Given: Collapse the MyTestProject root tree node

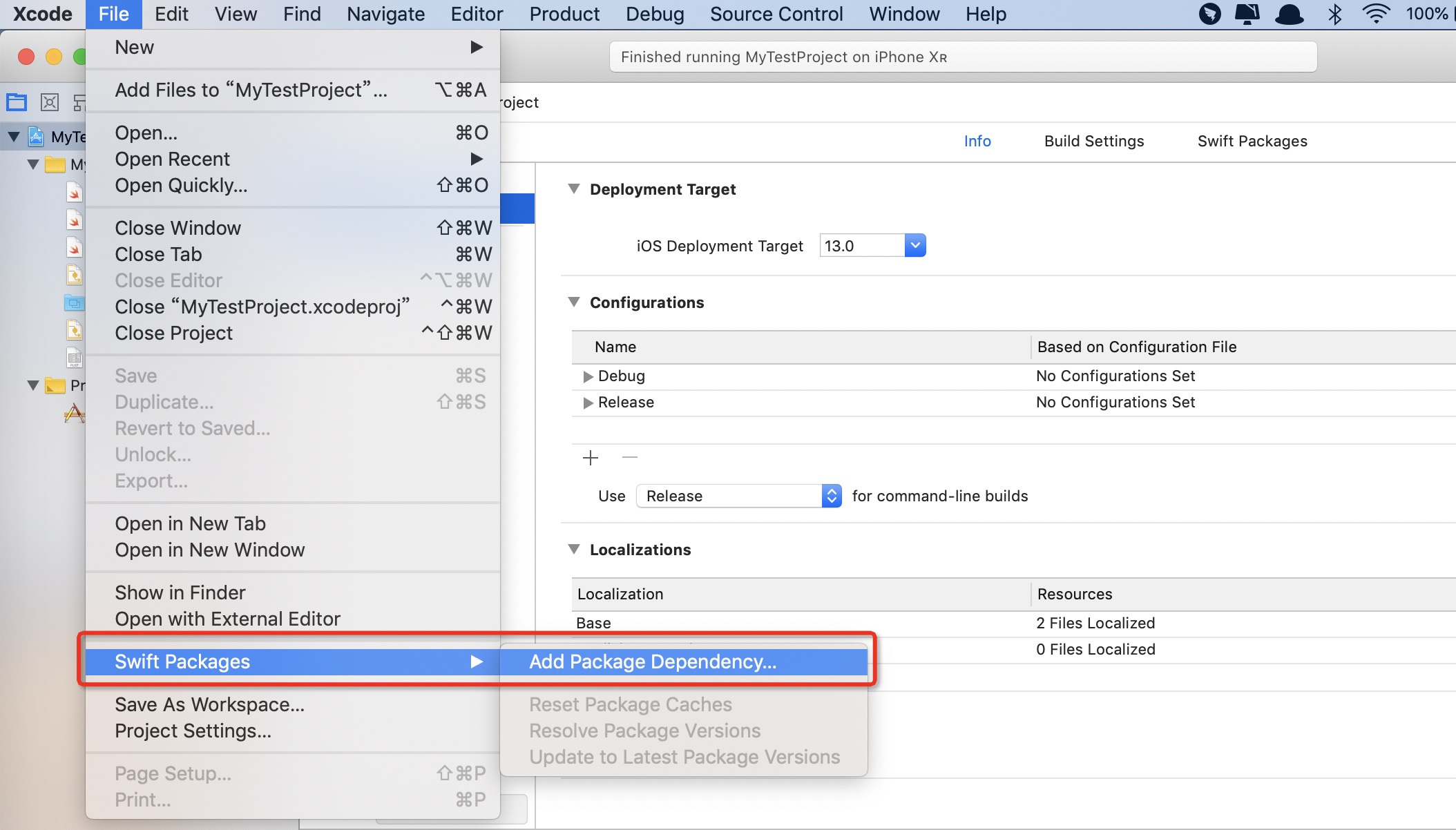Looking at the screenshot, I should [x=13, y=137].
